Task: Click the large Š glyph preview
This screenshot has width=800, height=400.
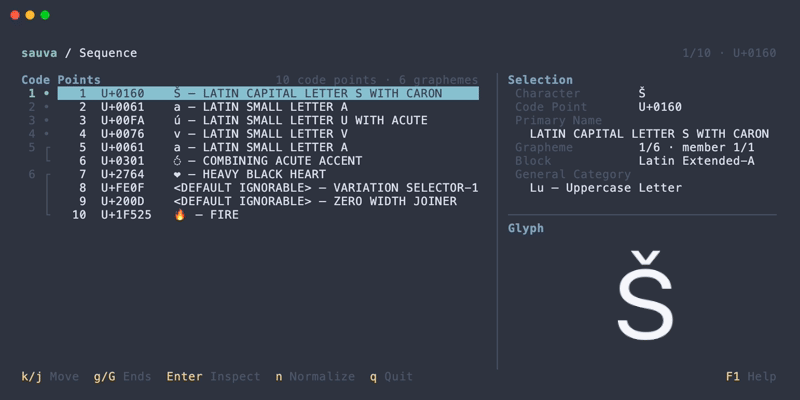Action: click(x=645, y=295)
